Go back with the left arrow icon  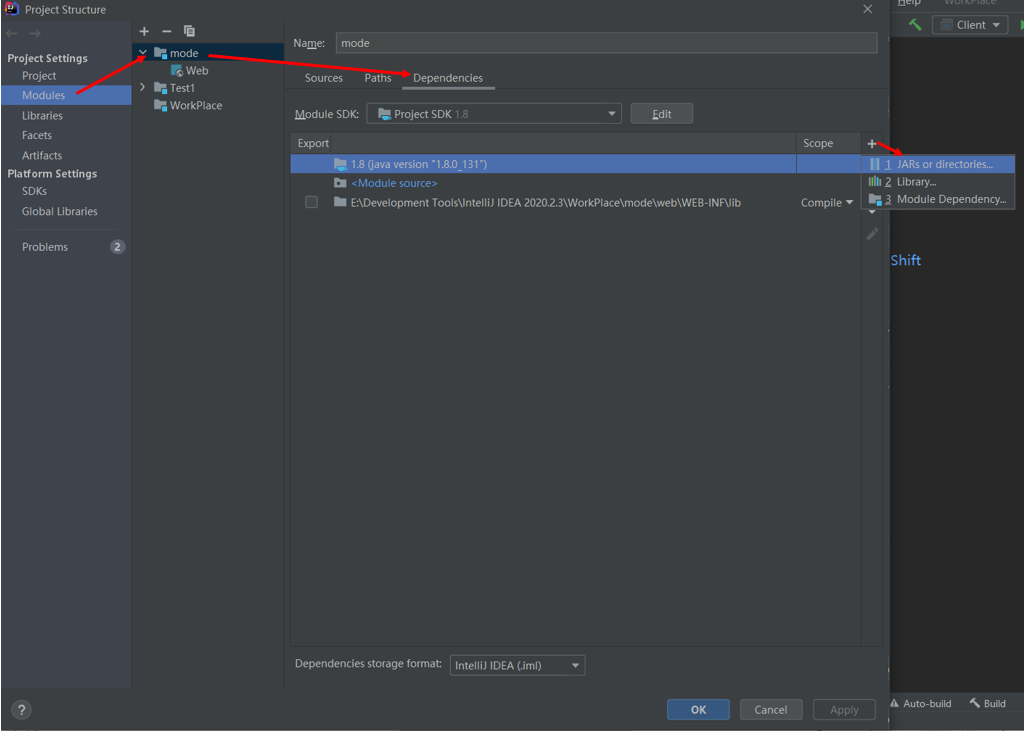coord(12,33)
